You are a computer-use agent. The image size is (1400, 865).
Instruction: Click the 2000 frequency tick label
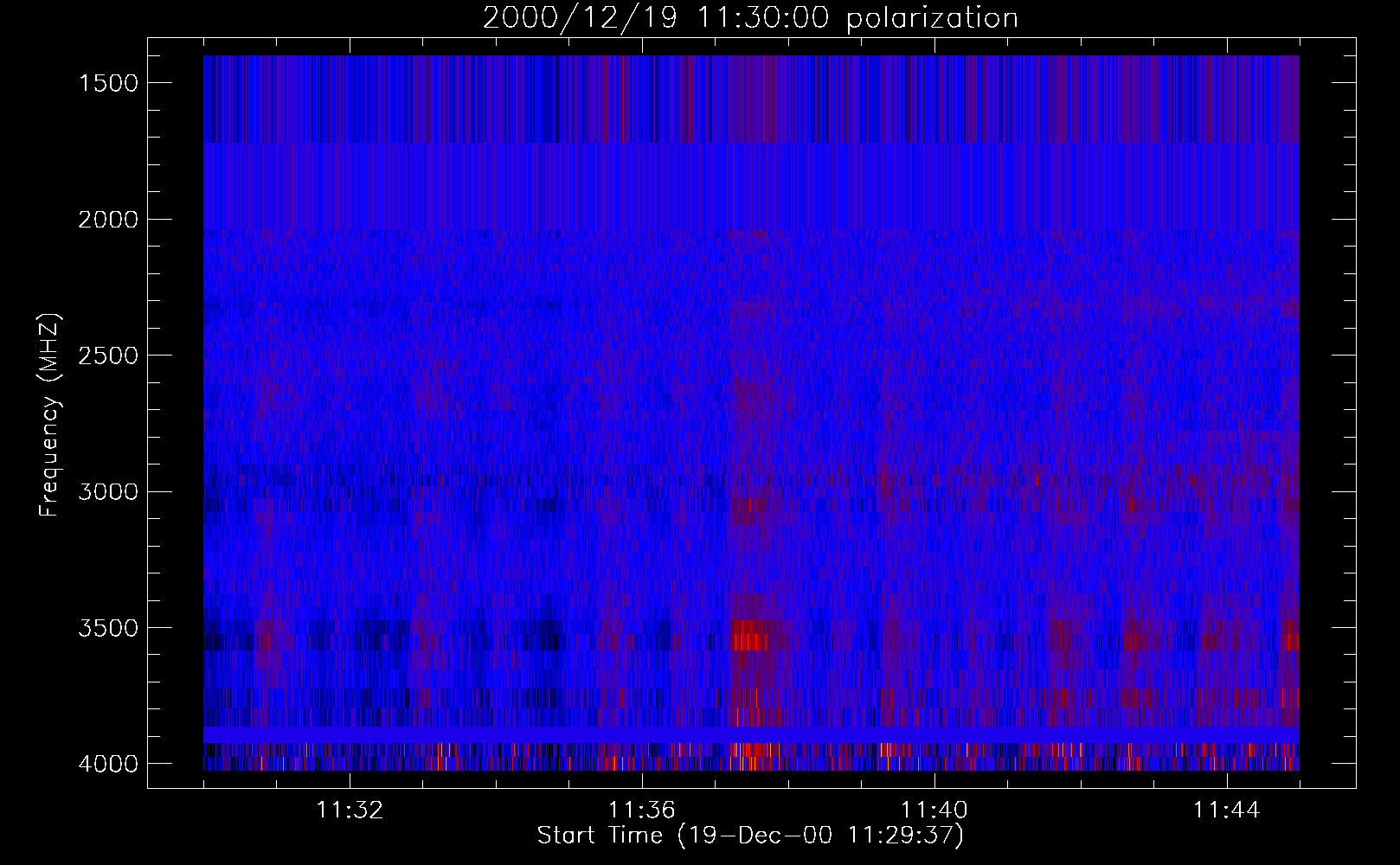(108, 220)
